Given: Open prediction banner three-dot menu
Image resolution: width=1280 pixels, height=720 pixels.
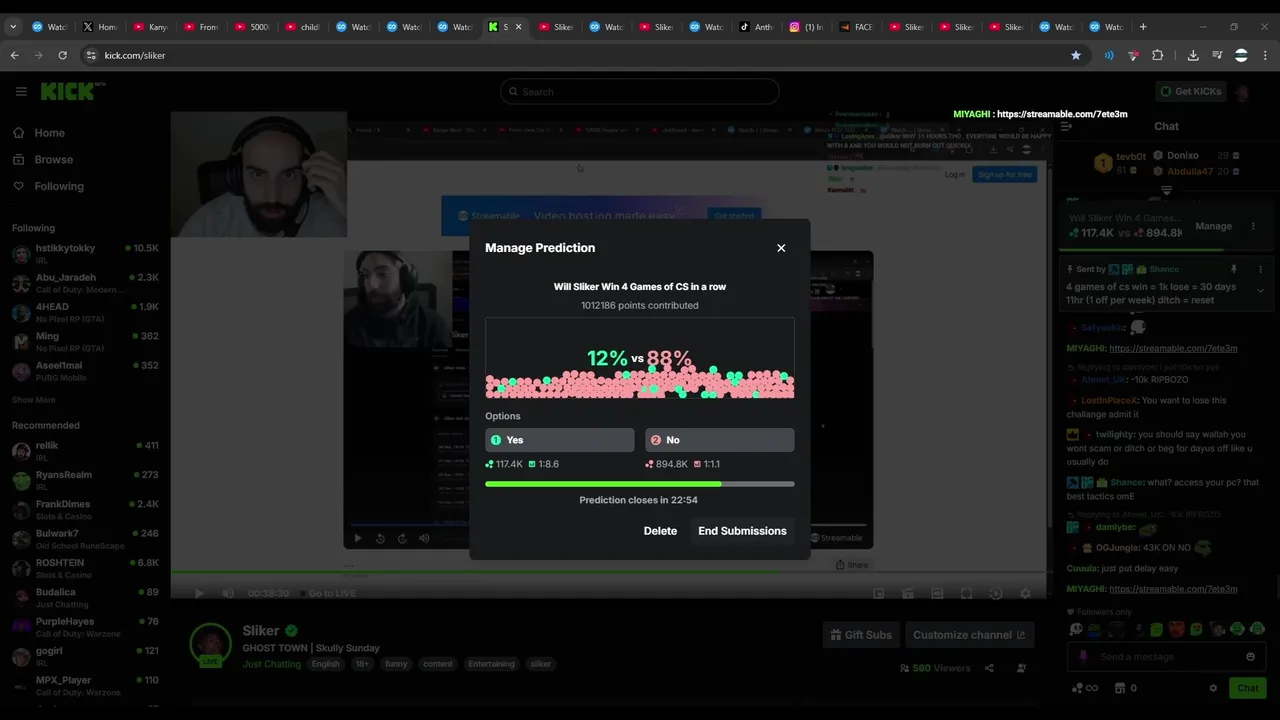Looking at the screenshot, I should 1252,226.
